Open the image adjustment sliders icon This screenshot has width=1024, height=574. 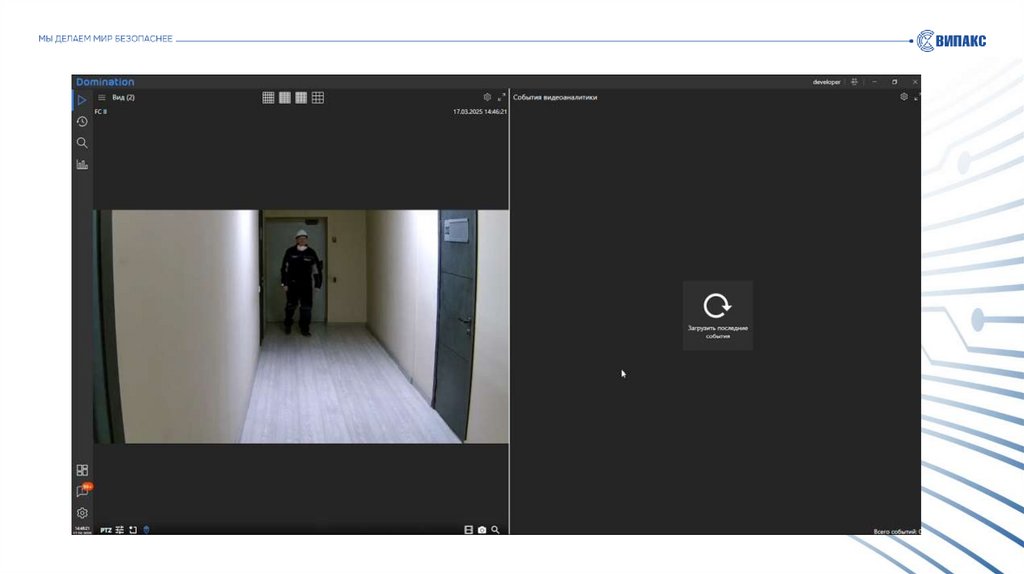click(x=120, y=530)
